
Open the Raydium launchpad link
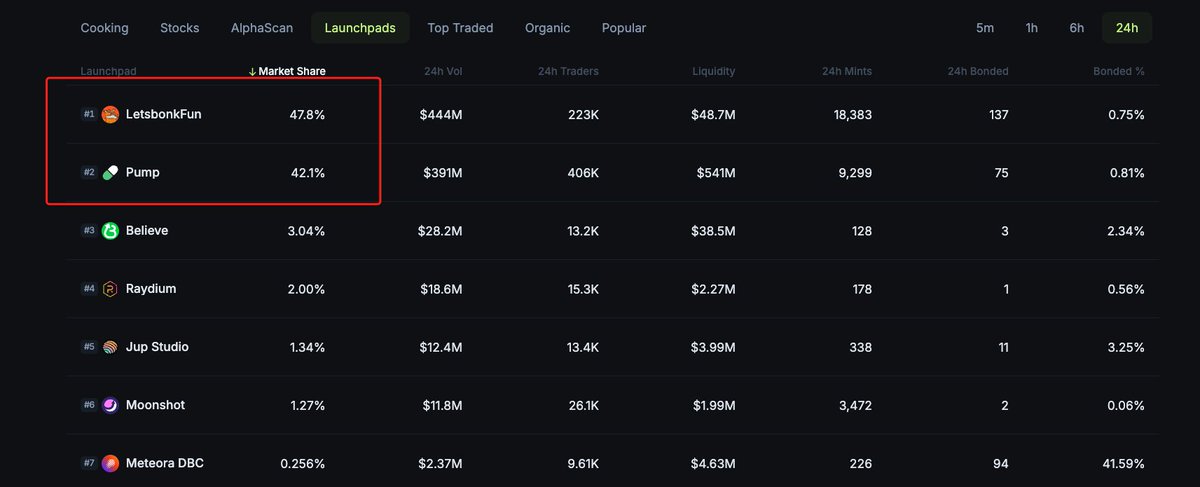[x=152, y=289]
